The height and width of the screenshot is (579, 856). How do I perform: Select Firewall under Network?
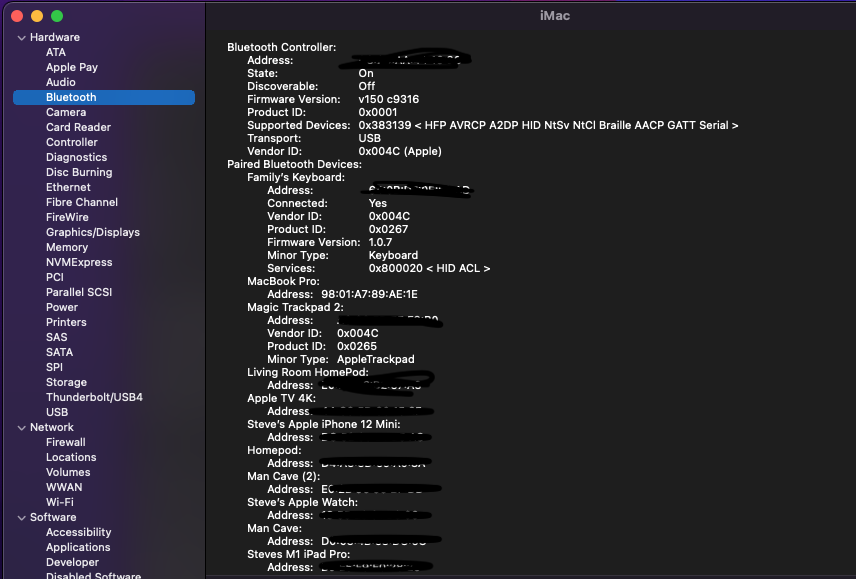pyautogui.click(x=66, y=443)
